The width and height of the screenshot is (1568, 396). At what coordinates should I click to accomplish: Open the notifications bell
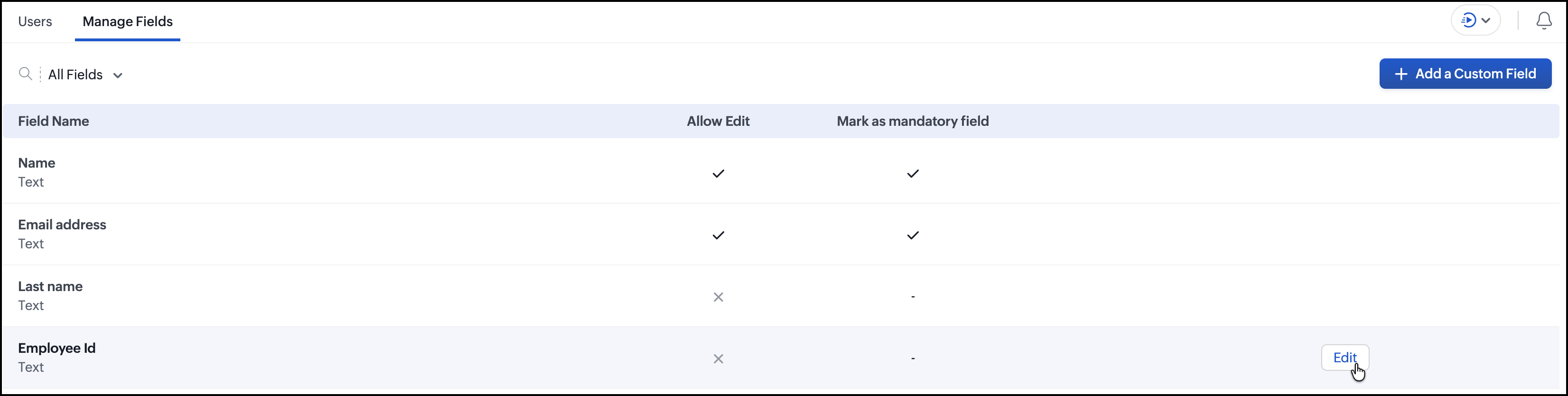[x=1544, y=21]
